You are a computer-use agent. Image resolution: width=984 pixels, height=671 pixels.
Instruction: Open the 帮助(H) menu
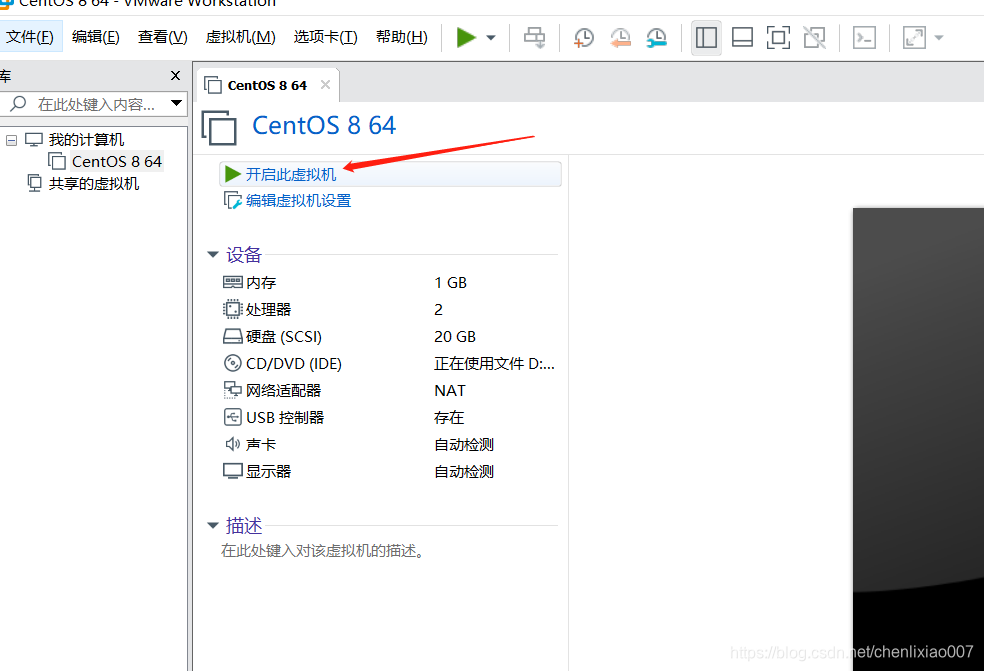[402, 37]
